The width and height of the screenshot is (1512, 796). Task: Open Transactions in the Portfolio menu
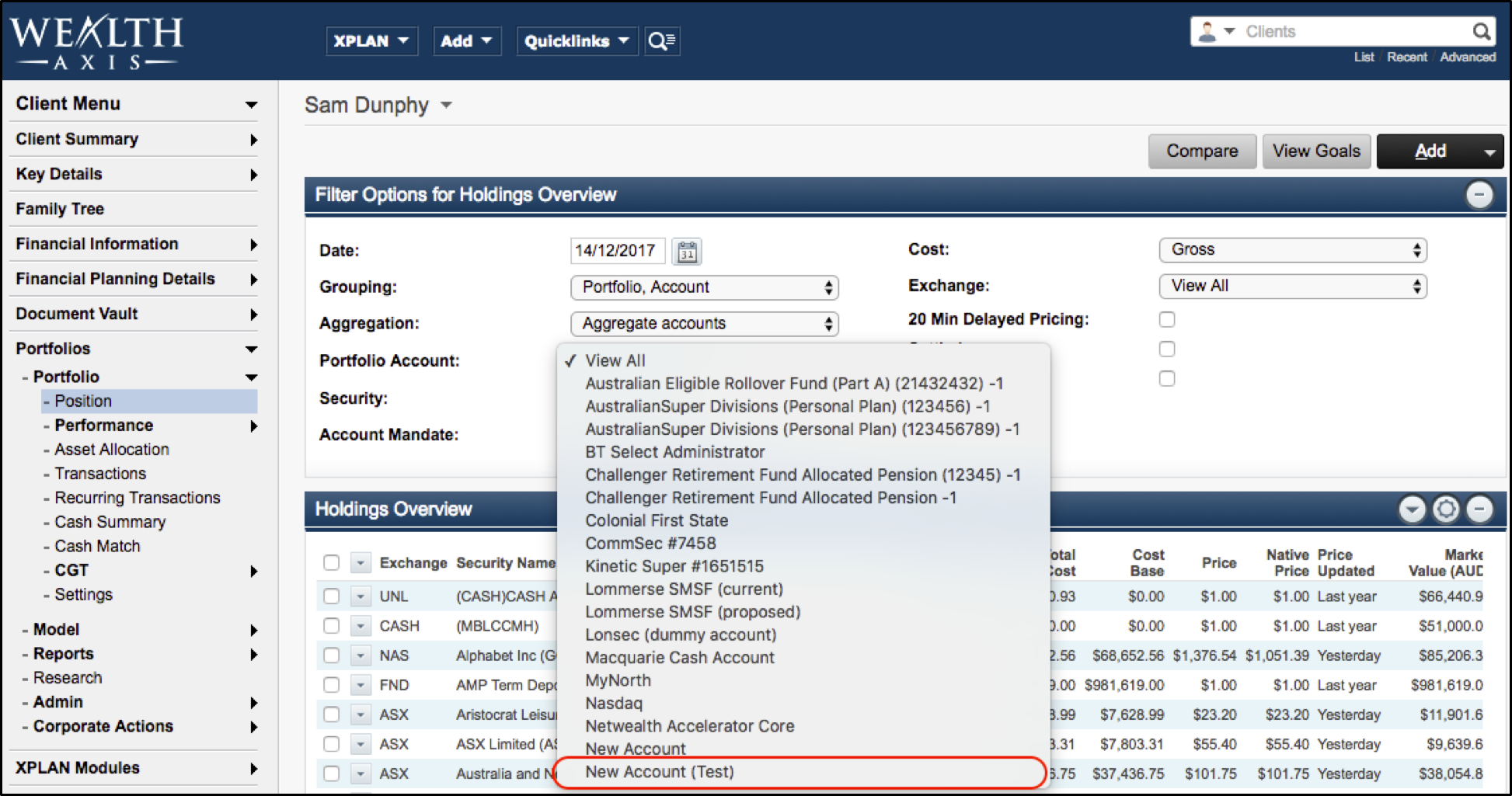(x=100, y=474)
